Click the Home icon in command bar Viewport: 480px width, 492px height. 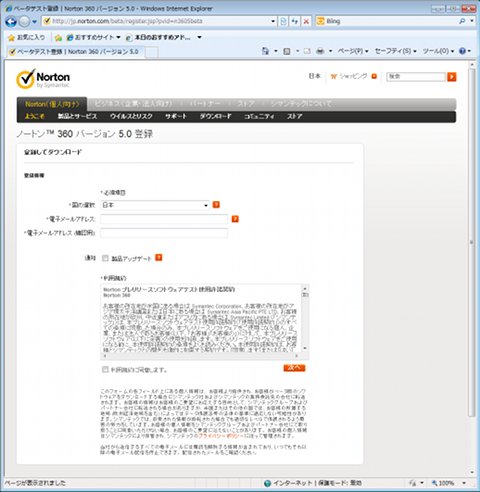pos(265,51)
